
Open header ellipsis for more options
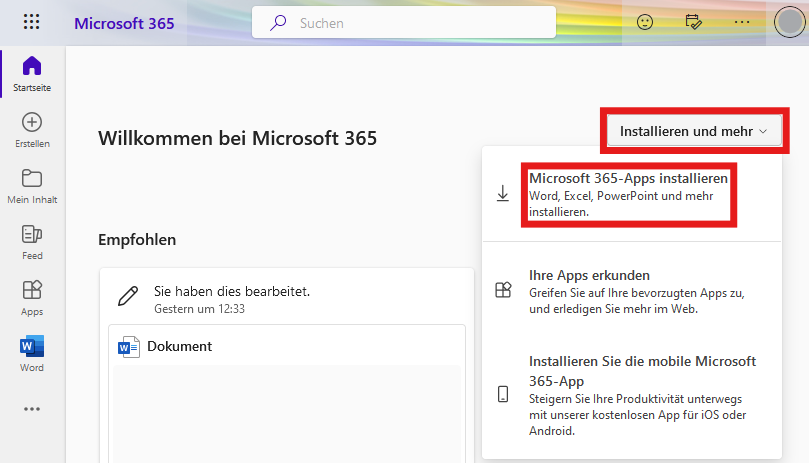(741, 22)
